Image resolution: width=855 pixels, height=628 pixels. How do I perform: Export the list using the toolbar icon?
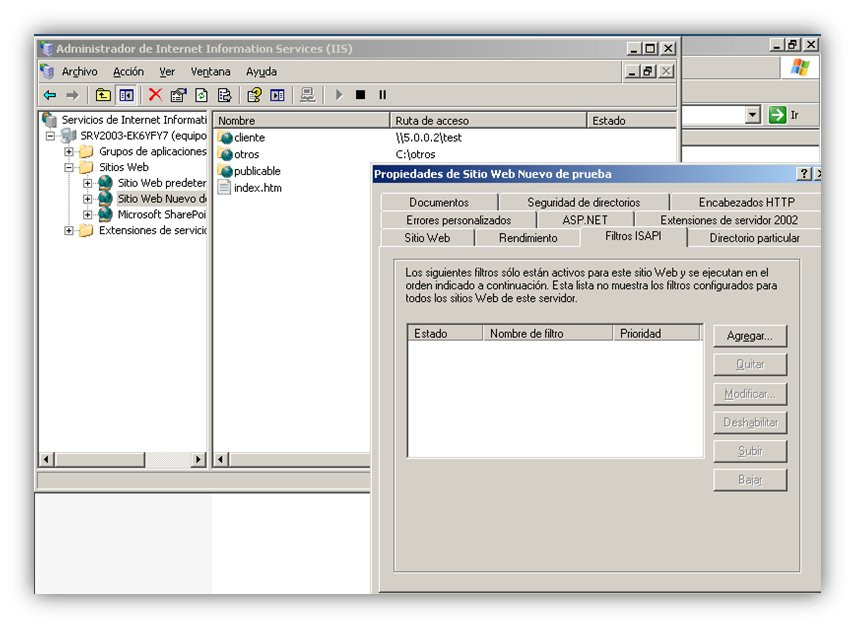[x=224, y=95]
